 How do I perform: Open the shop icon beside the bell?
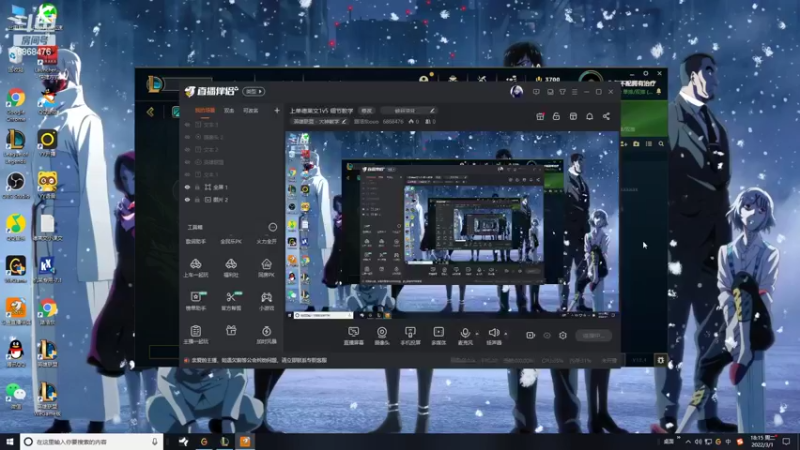click(573, 116)
